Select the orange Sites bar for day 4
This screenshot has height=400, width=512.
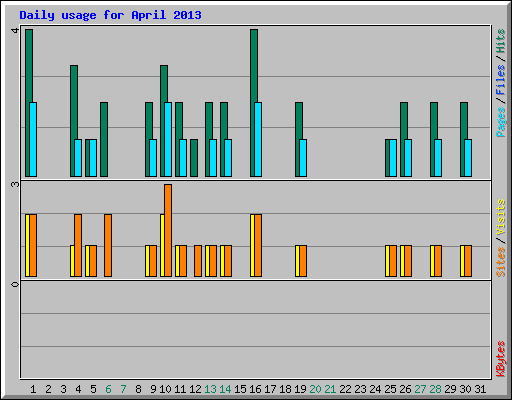[x=78, y=245]
